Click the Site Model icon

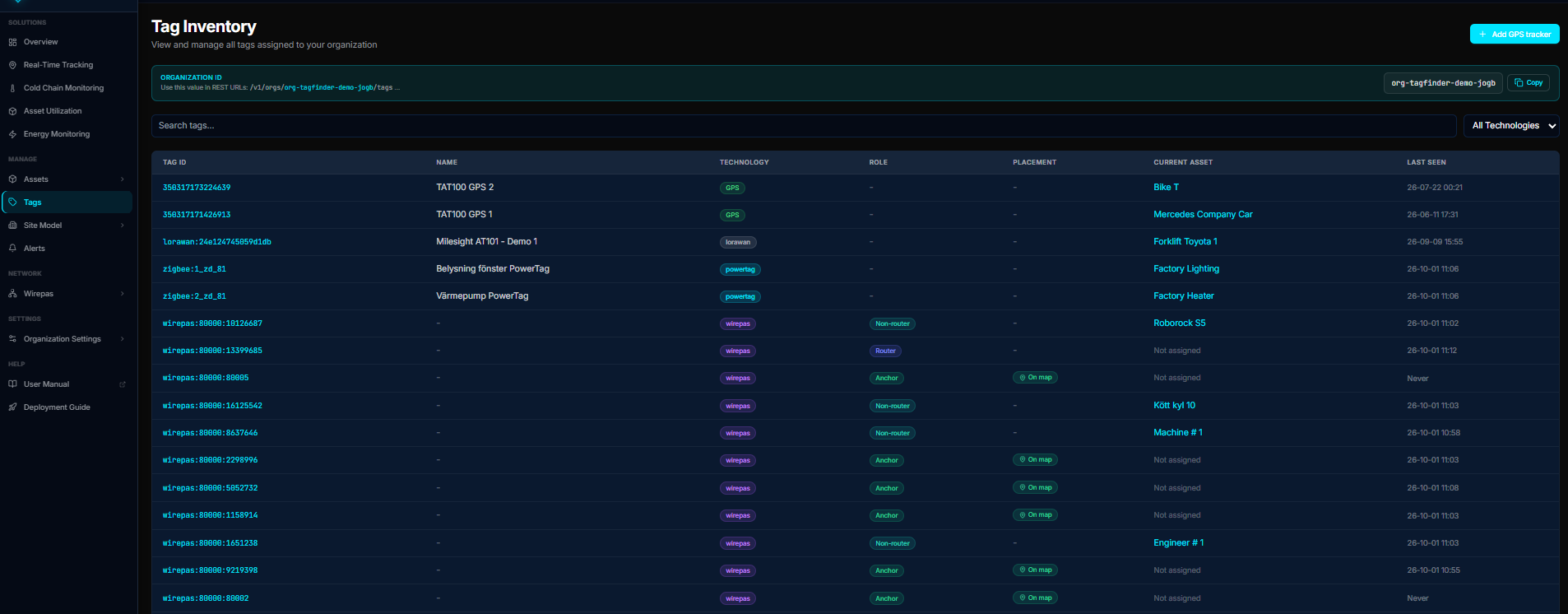pyautogui.click(x=12, y=226)
